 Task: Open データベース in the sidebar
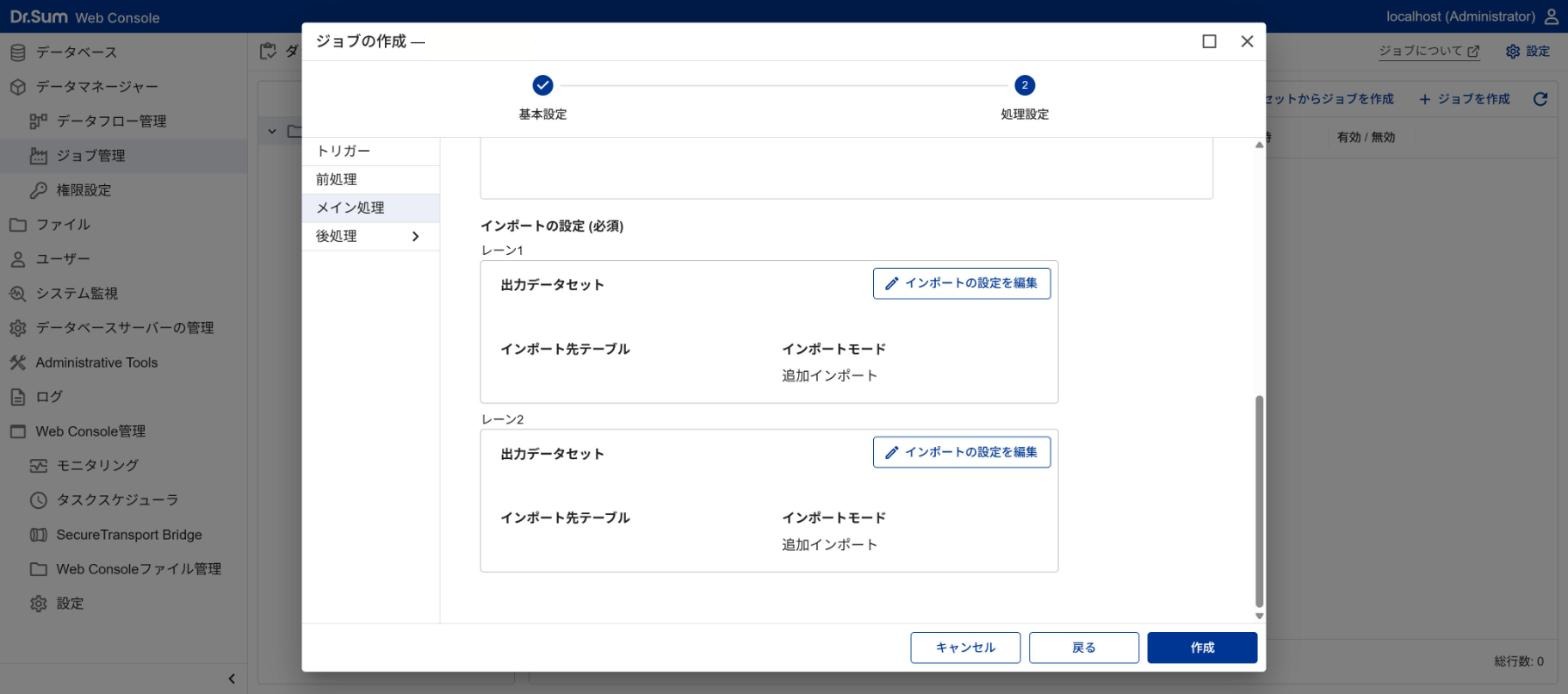pyautogui.click(x=76, y=52)
